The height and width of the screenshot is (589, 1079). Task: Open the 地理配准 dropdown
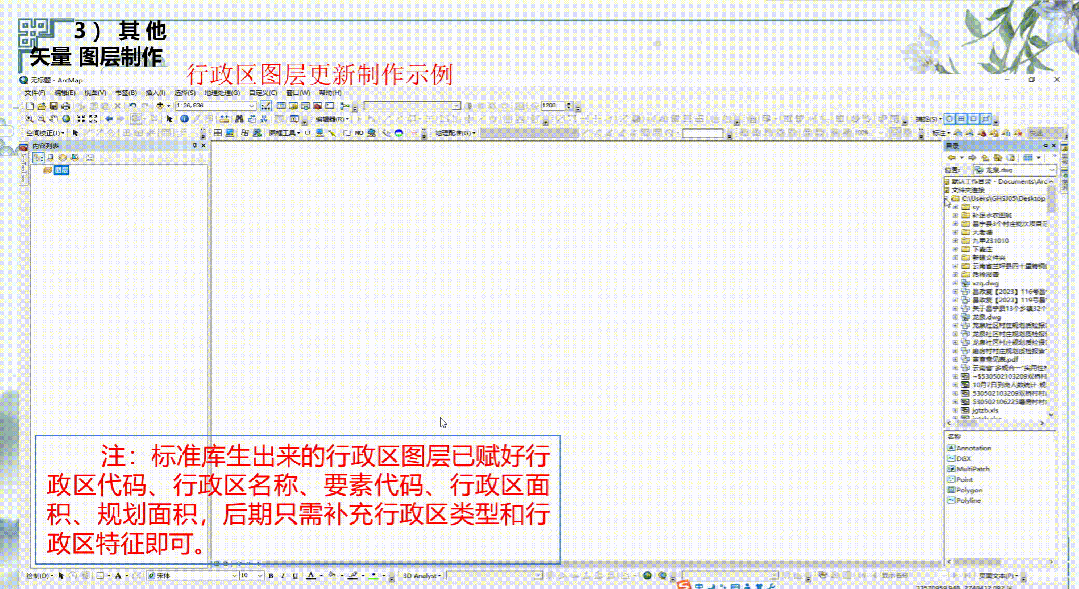pyautogui.click(x=454, y=133)
